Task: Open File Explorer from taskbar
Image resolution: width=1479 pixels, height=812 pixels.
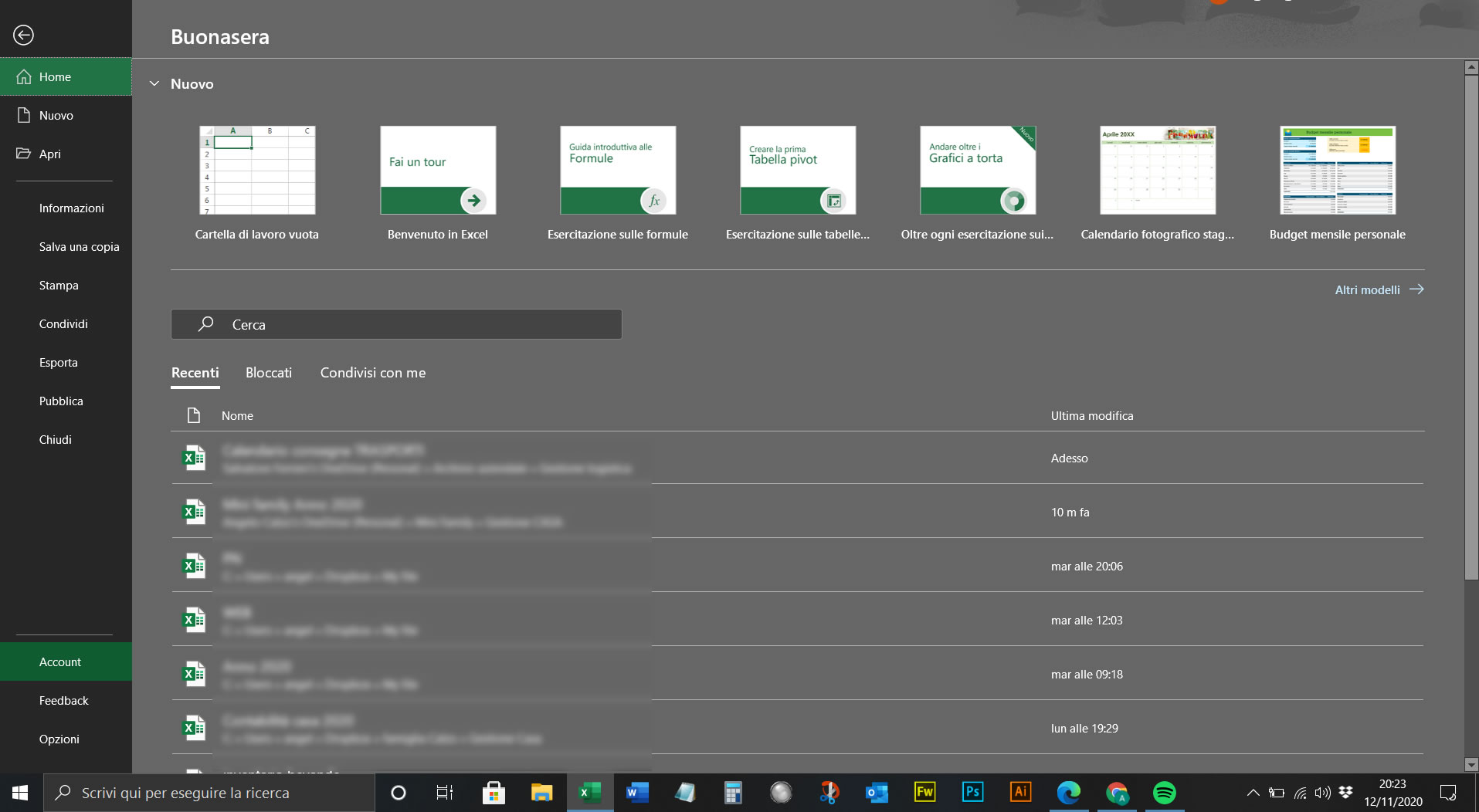Action: (542, 793)
